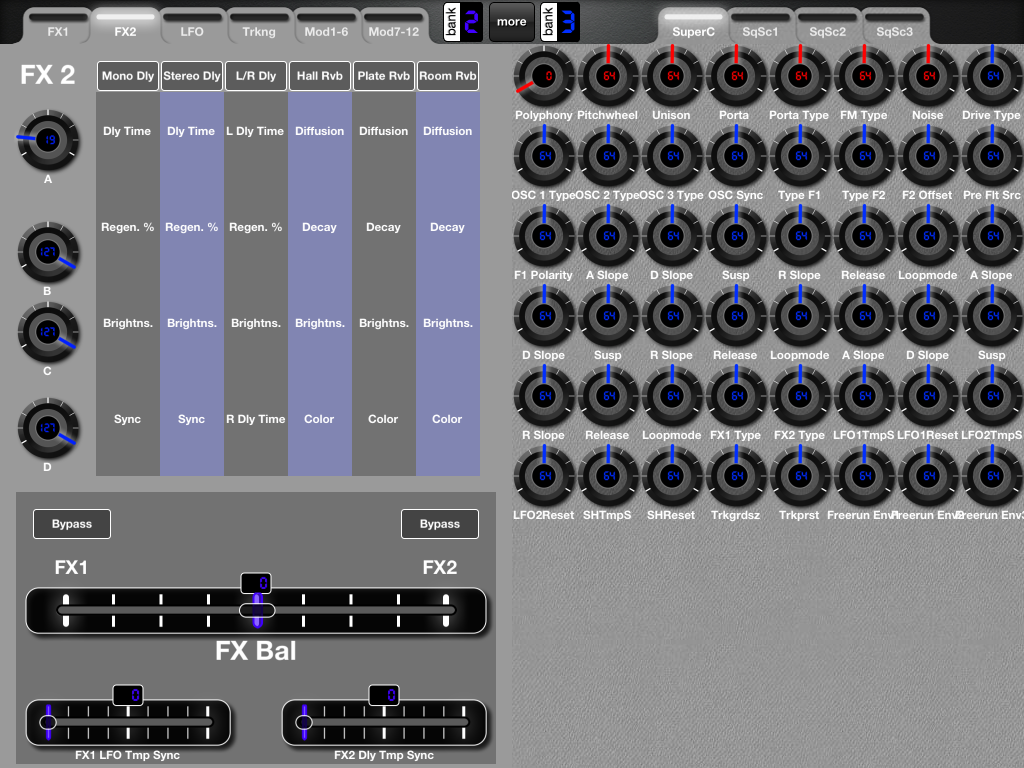Click the Hall Rvb 'Diffusion' label

tap(319, 131)
